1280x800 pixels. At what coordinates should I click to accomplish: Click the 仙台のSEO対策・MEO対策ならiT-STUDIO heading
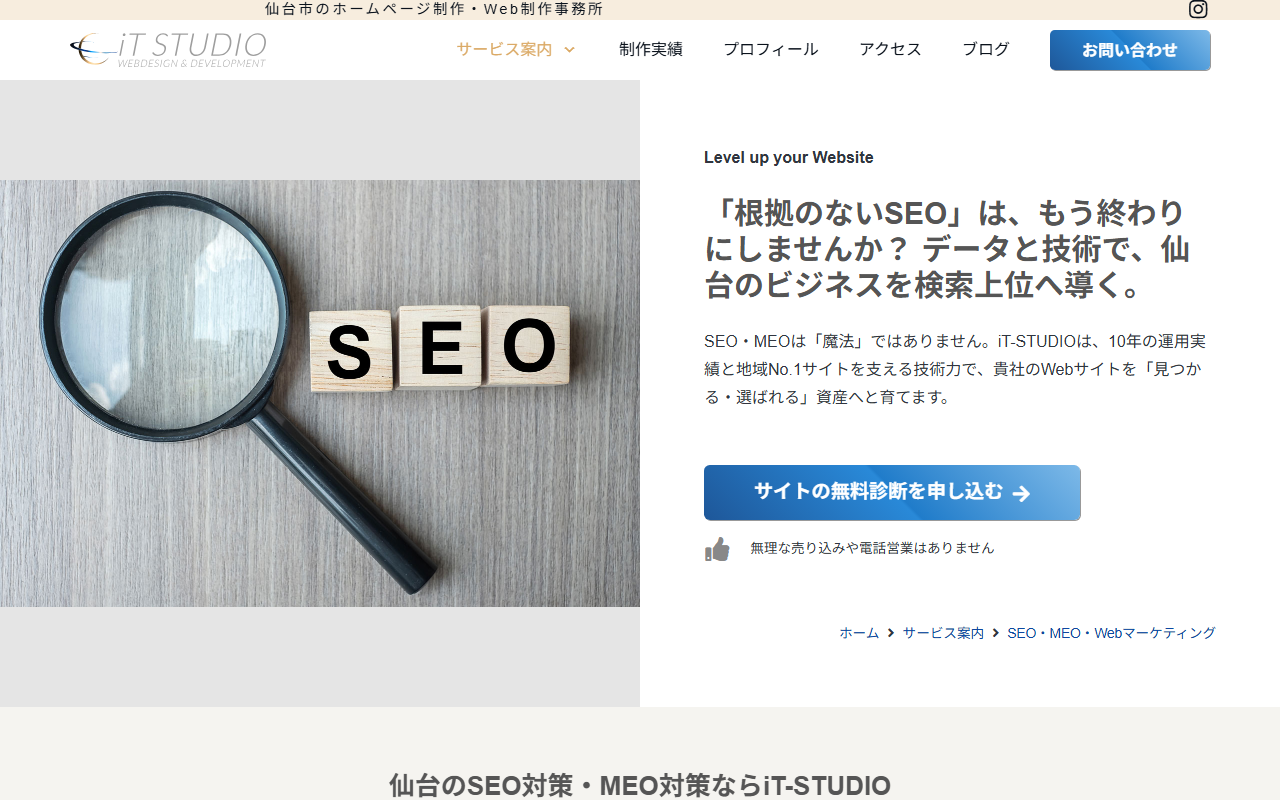pos(640,785)
